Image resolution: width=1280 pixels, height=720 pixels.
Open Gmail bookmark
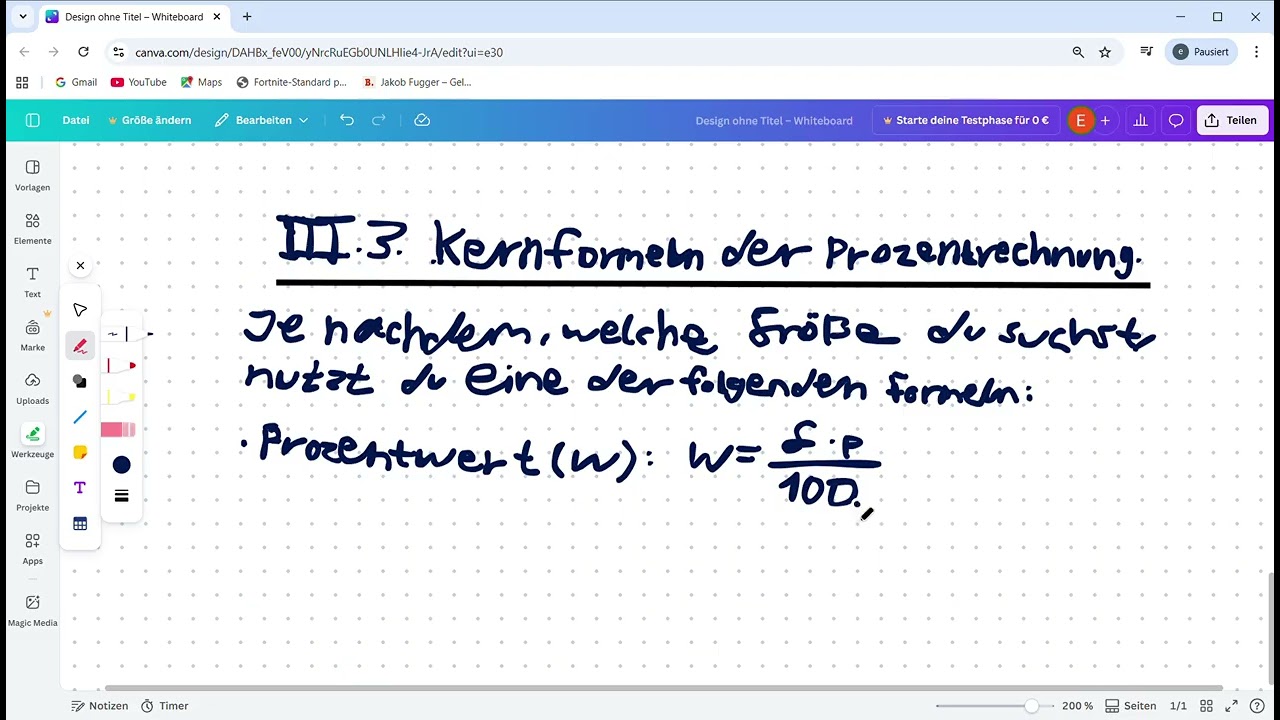[76, 82]
